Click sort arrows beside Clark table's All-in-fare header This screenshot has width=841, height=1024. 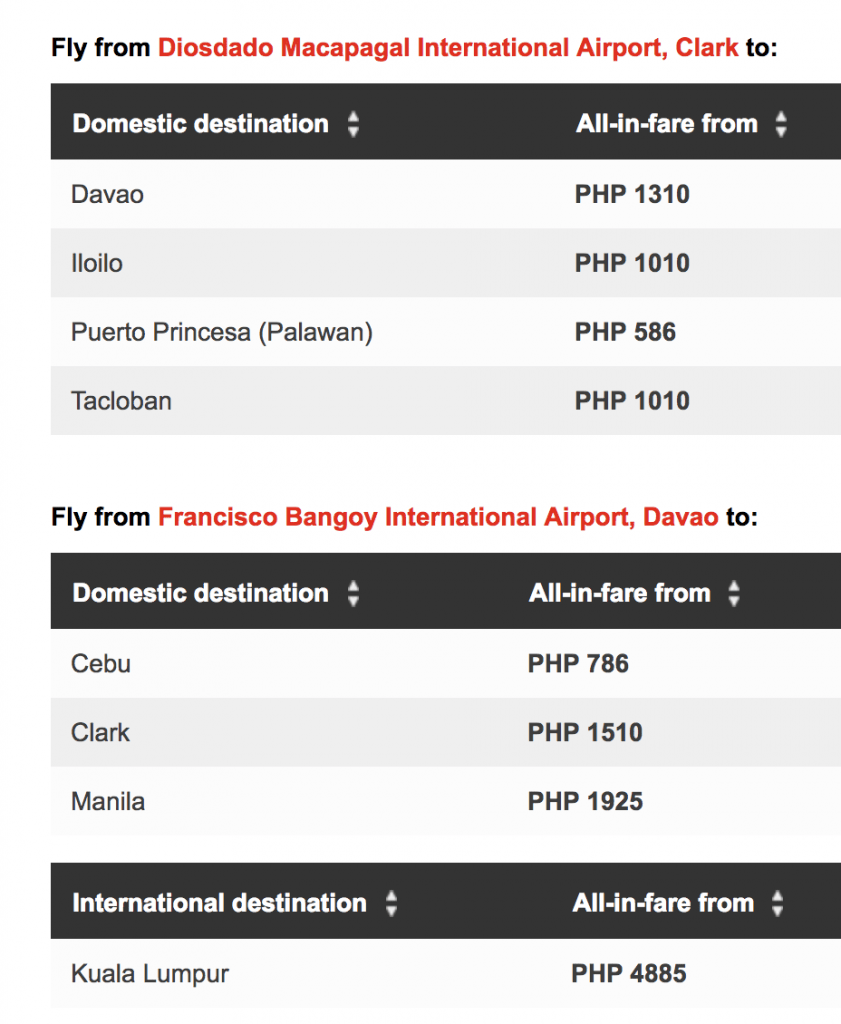tap(781, 124)
